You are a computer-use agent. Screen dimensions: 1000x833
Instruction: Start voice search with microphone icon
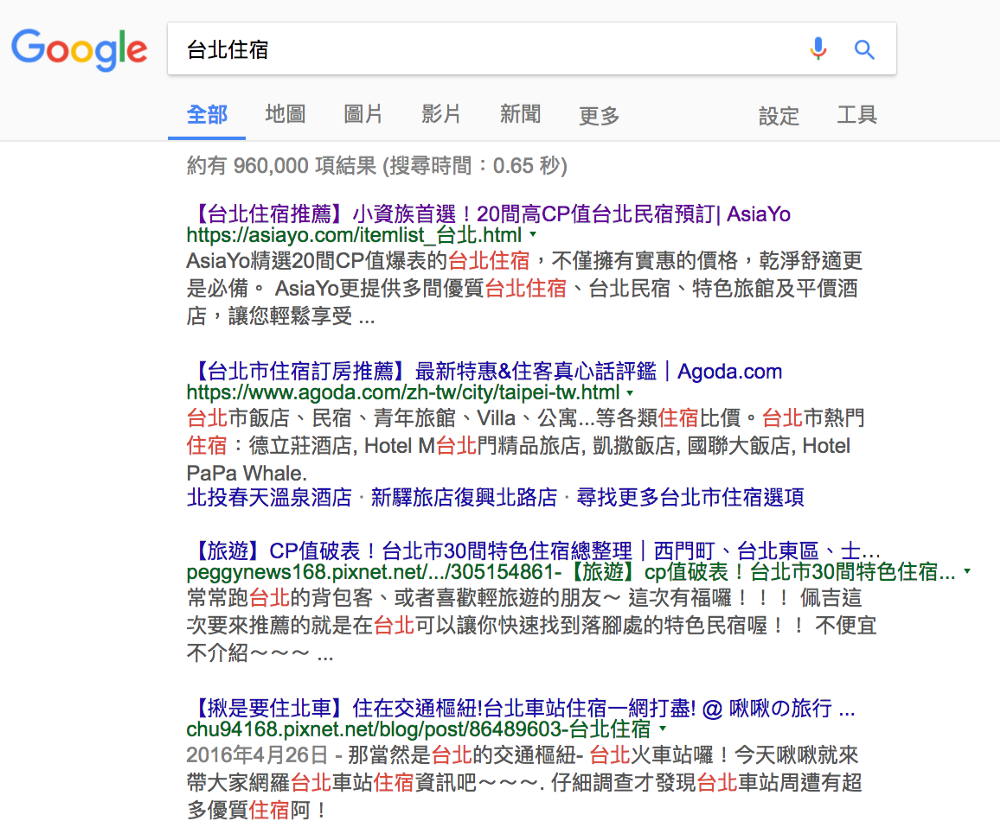coord(818,48)
